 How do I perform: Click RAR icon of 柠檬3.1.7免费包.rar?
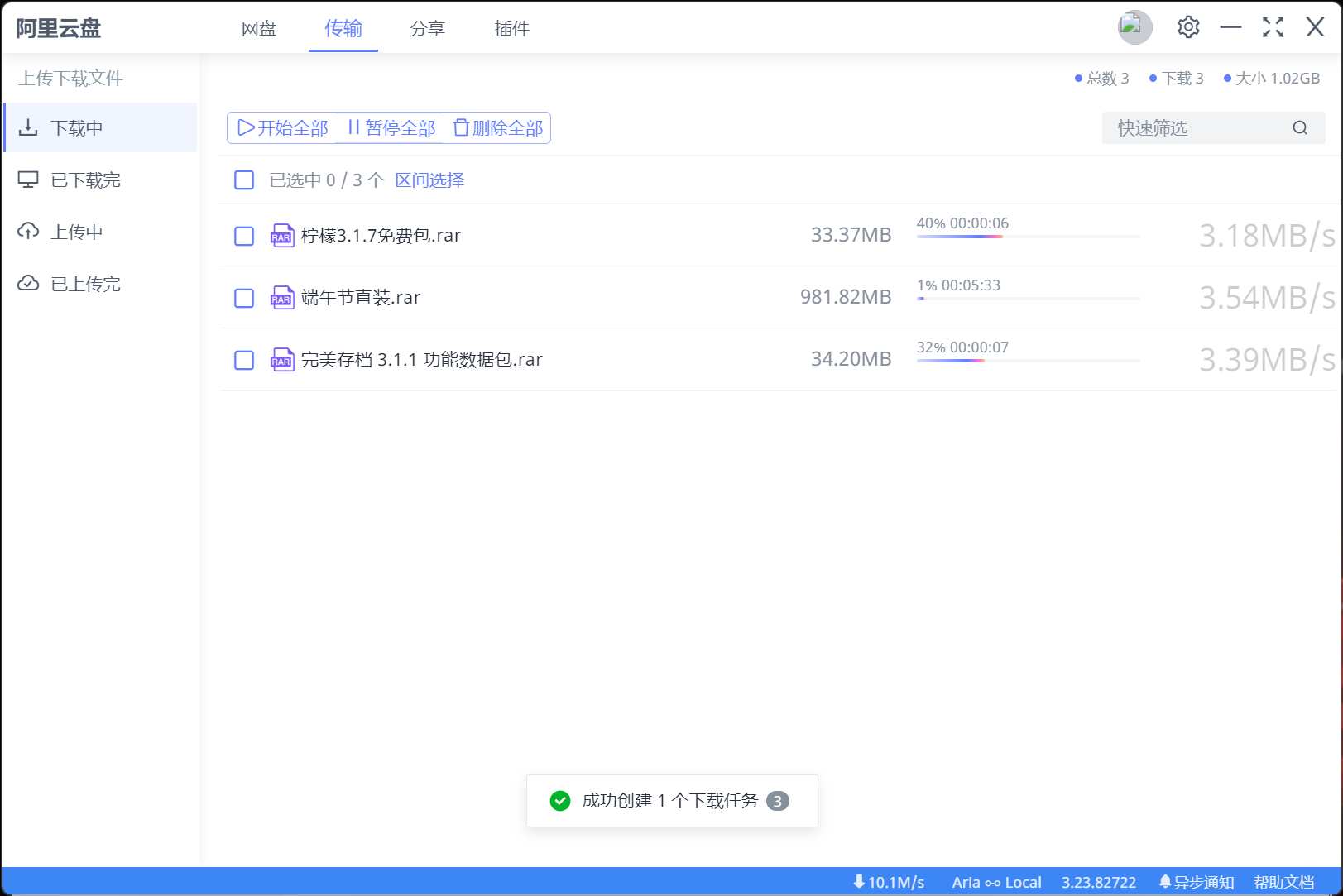tap(282, 236)
